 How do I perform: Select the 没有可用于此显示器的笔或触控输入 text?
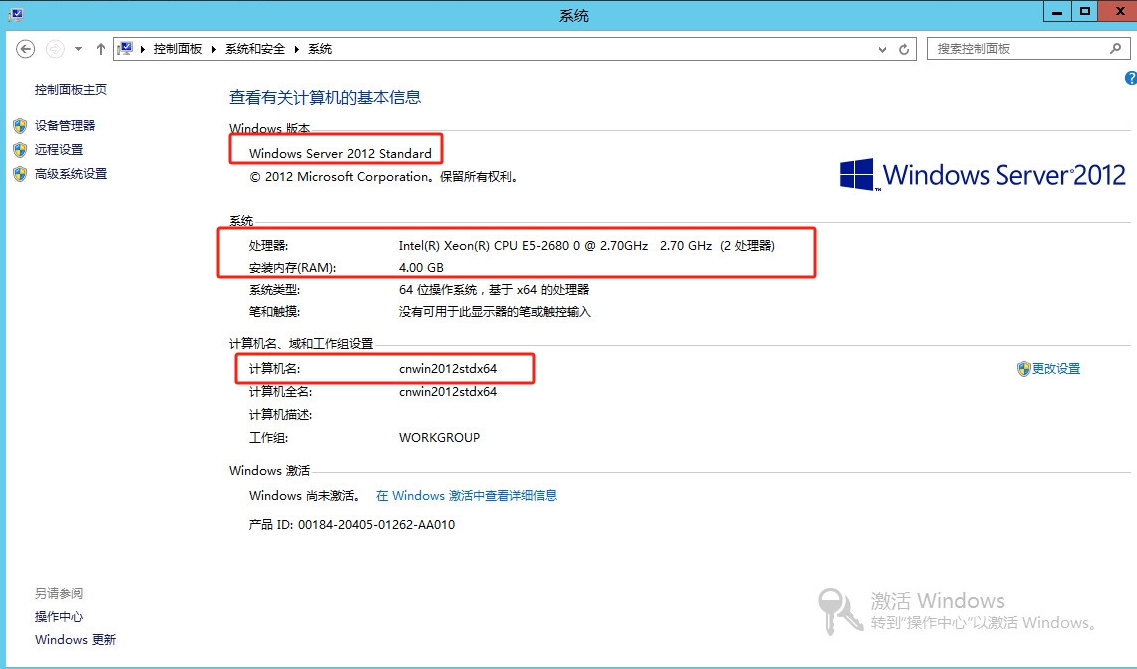pyautogui.click(x=495, y=311)
